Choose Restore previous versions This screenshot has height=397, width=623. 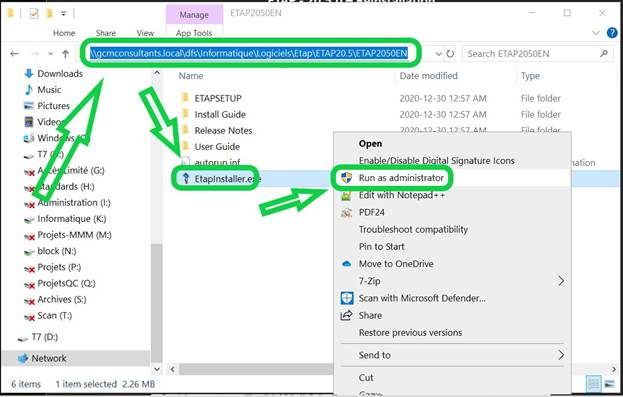coord(410,333)
